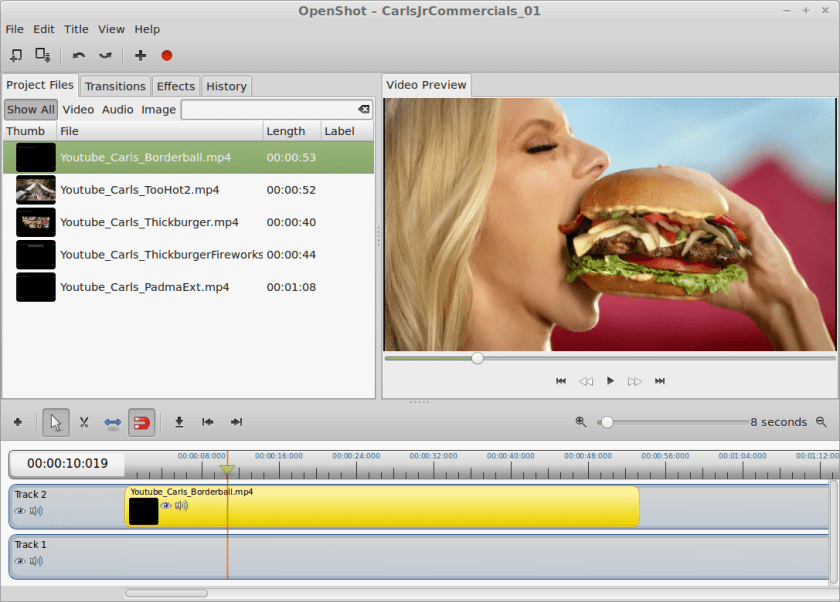This screenshot has height=602, width=840.
Task: Open the Effects panel
Action: (x=176, y=86)
